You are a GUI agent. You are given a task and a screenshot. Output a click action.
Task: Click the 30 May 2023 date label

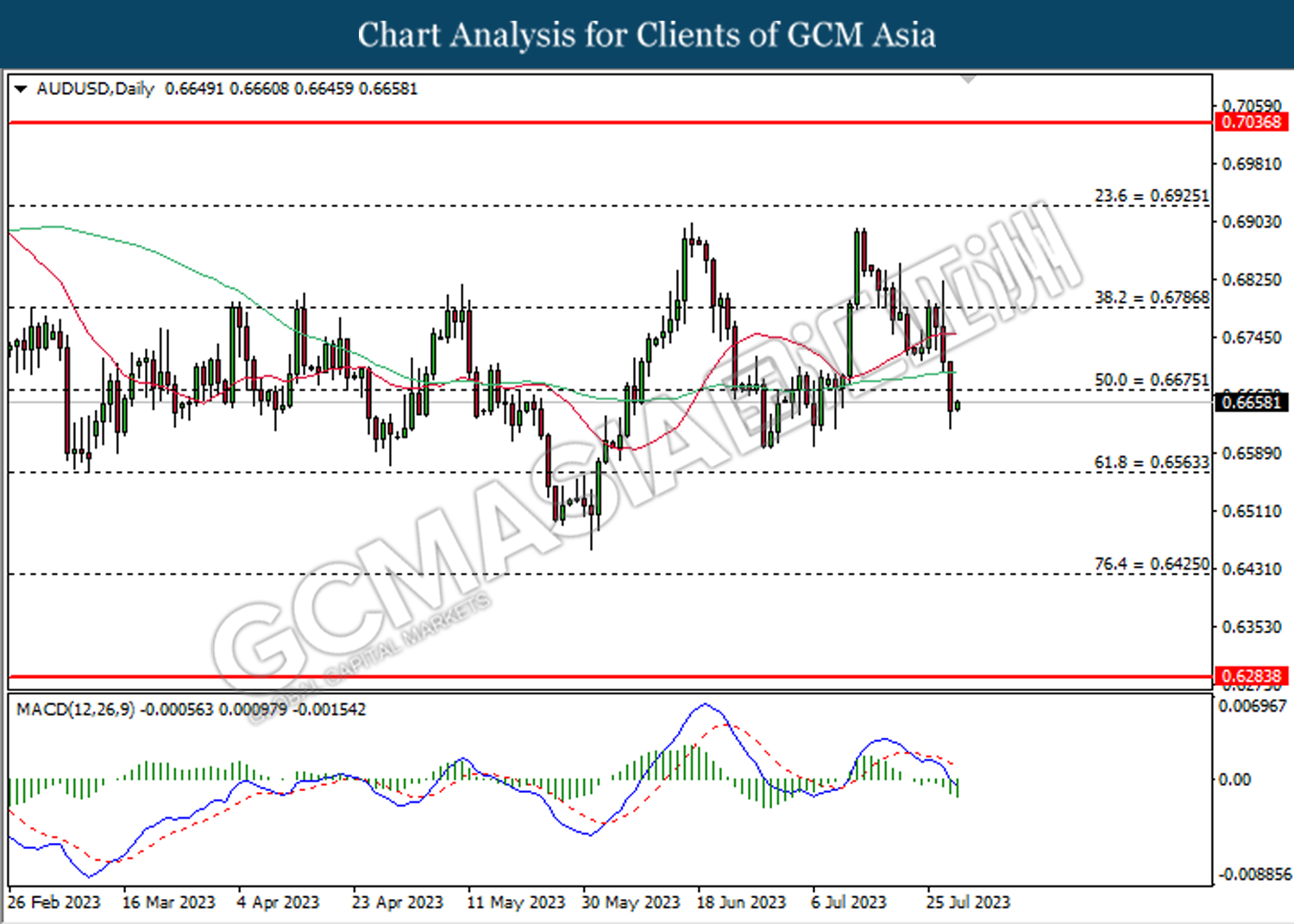630,902
